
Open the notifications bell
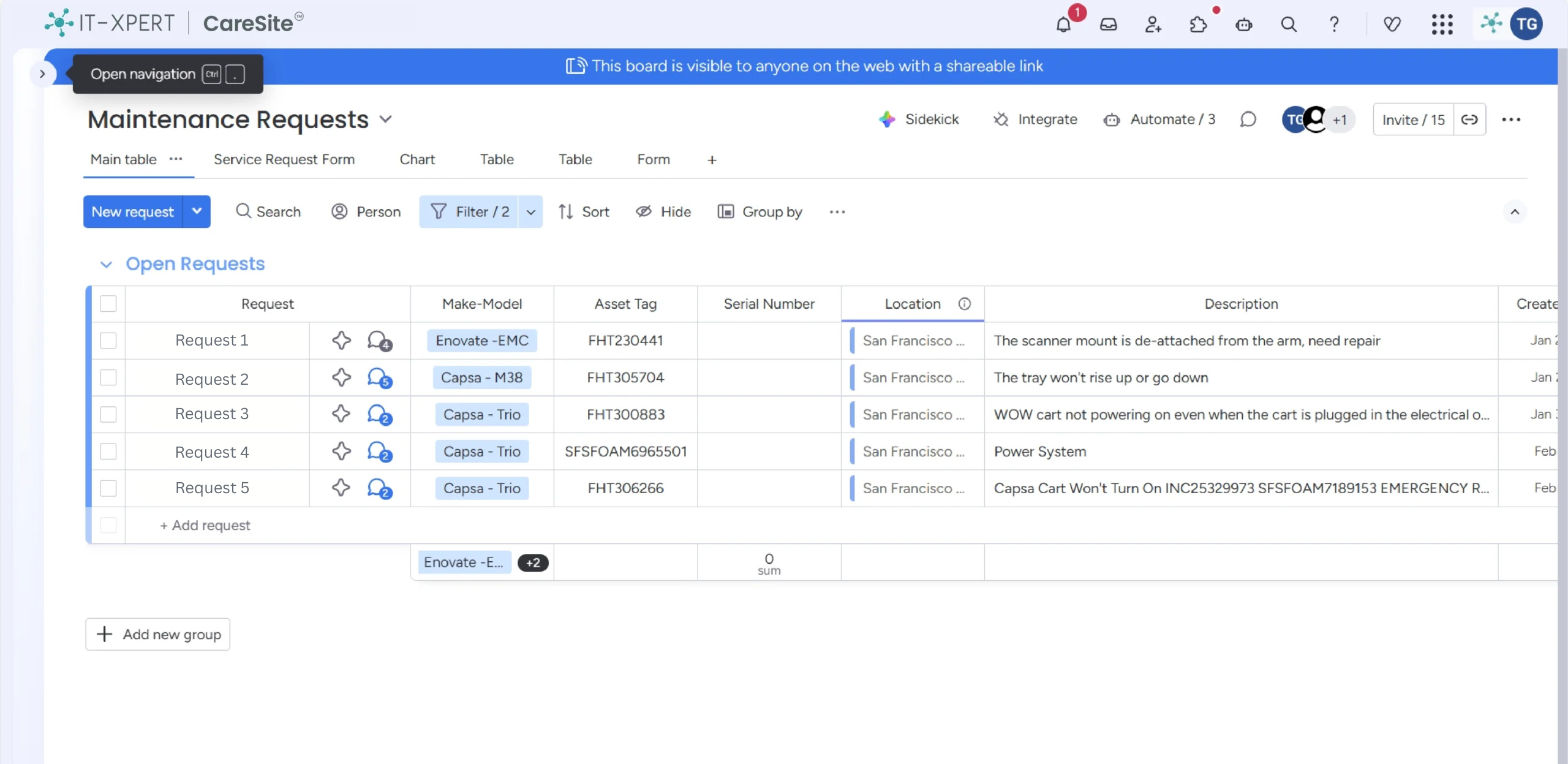[x=1063, y=25]
